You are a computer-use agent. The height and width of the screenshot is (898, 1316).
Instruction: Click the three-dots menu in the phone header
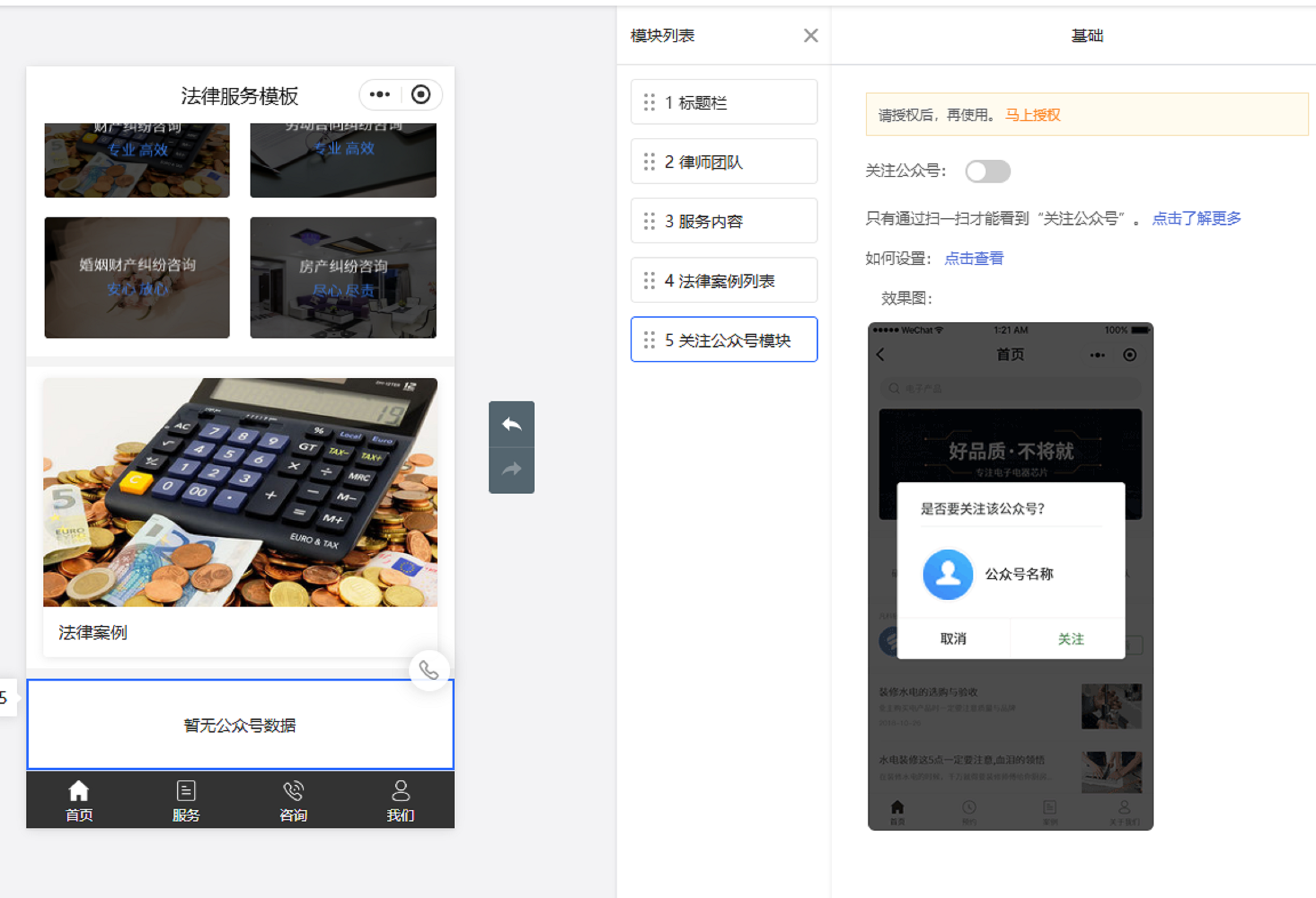[379, 95]
